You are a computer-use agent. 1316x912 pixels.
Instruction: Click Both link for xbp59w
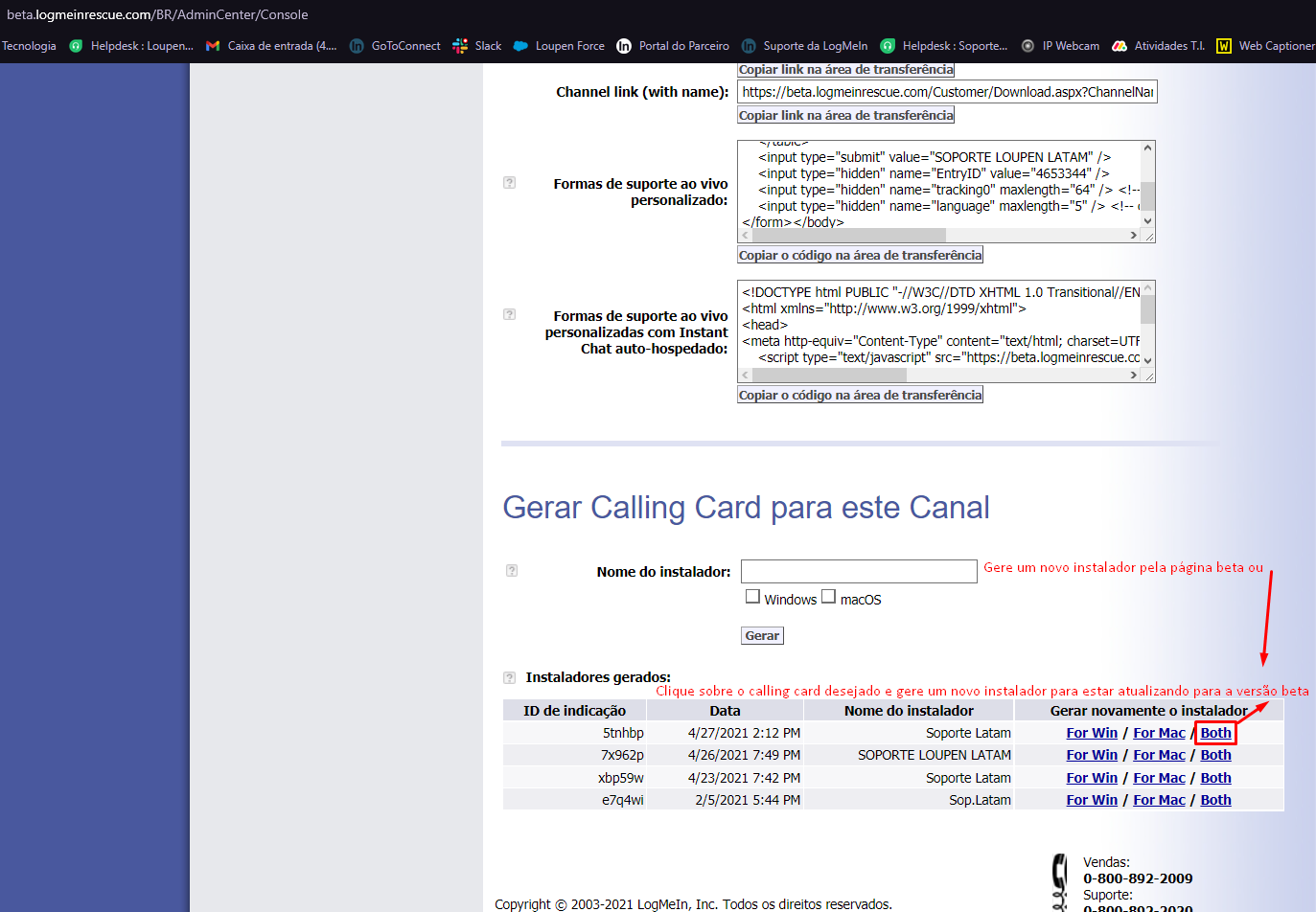(1215, 779)
